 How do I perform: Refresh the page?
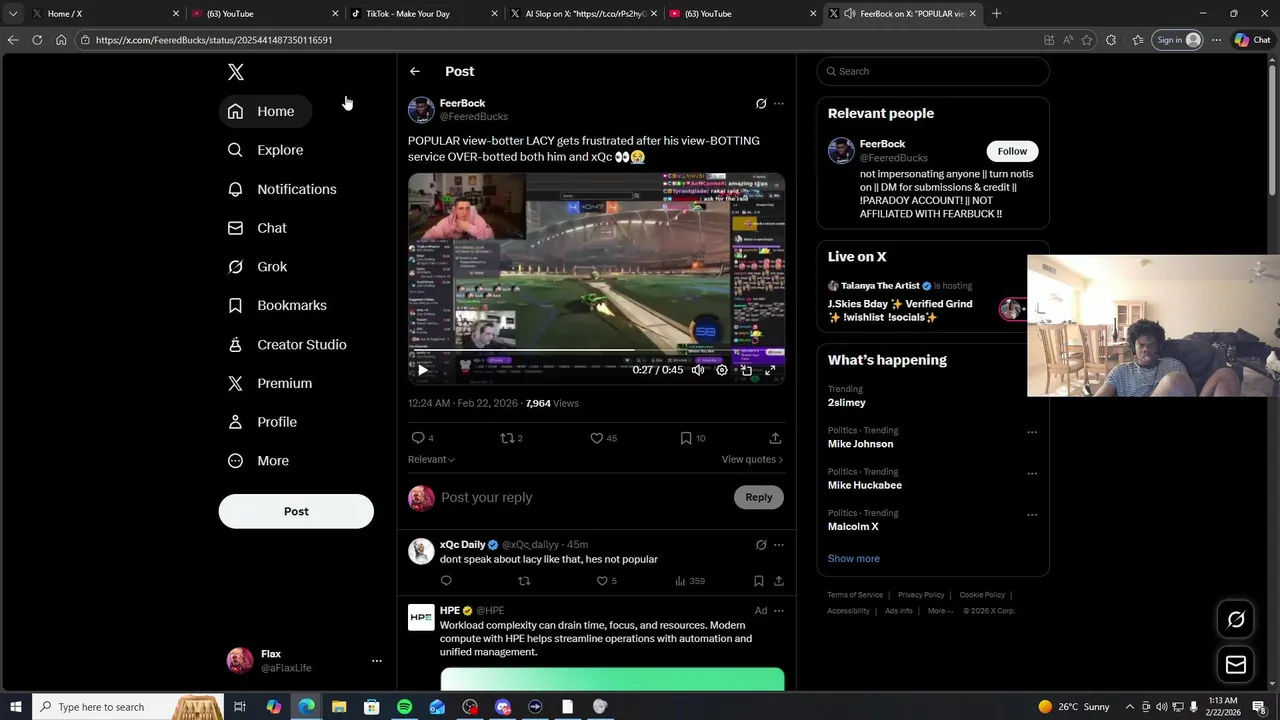37,40
